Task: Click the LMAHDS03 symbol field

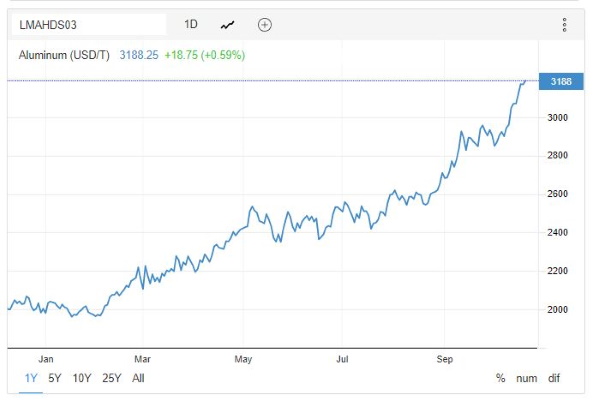Action: coord(89,25)
